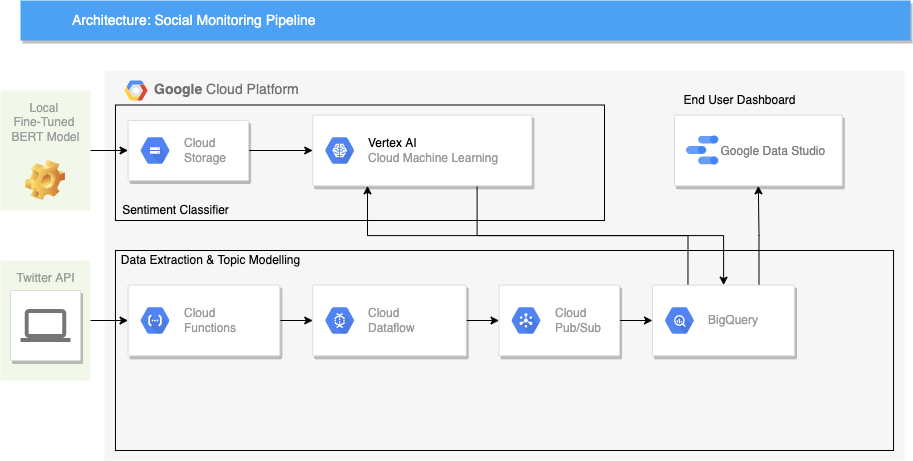This screenshot has width=913, height=461.
Task: Click the Vertex AI brain icon
Action: [x=339, y=151]
